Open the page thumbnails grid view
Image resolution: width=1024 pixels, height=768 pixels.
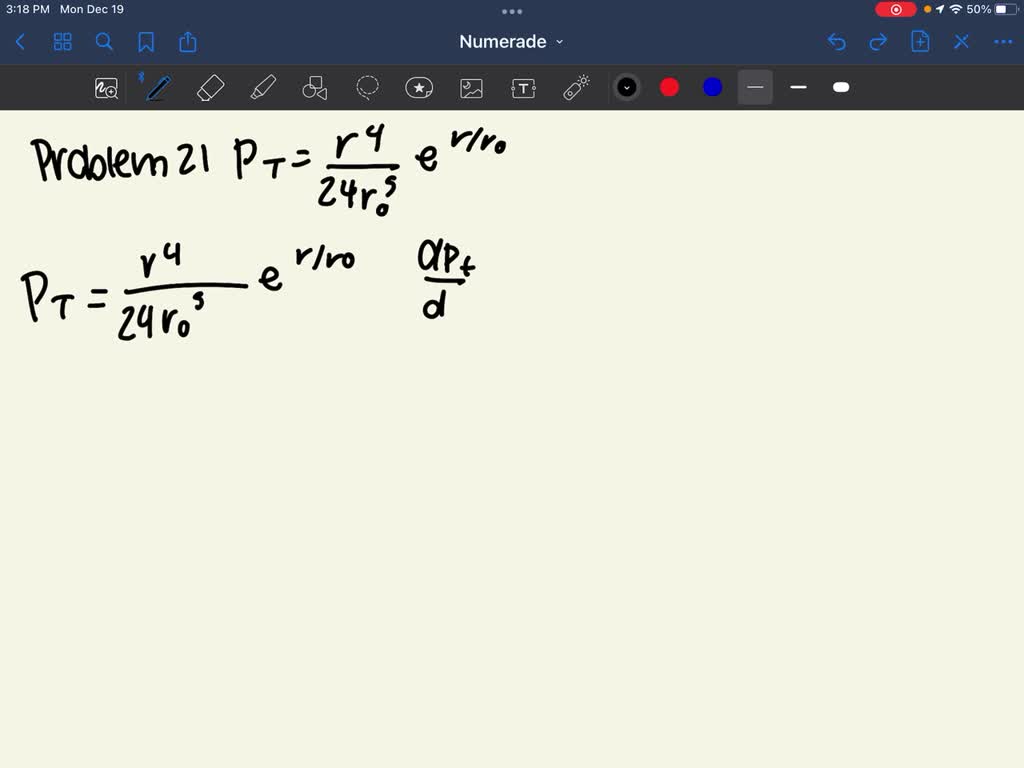pyautogui.click(x=63, y=42)
